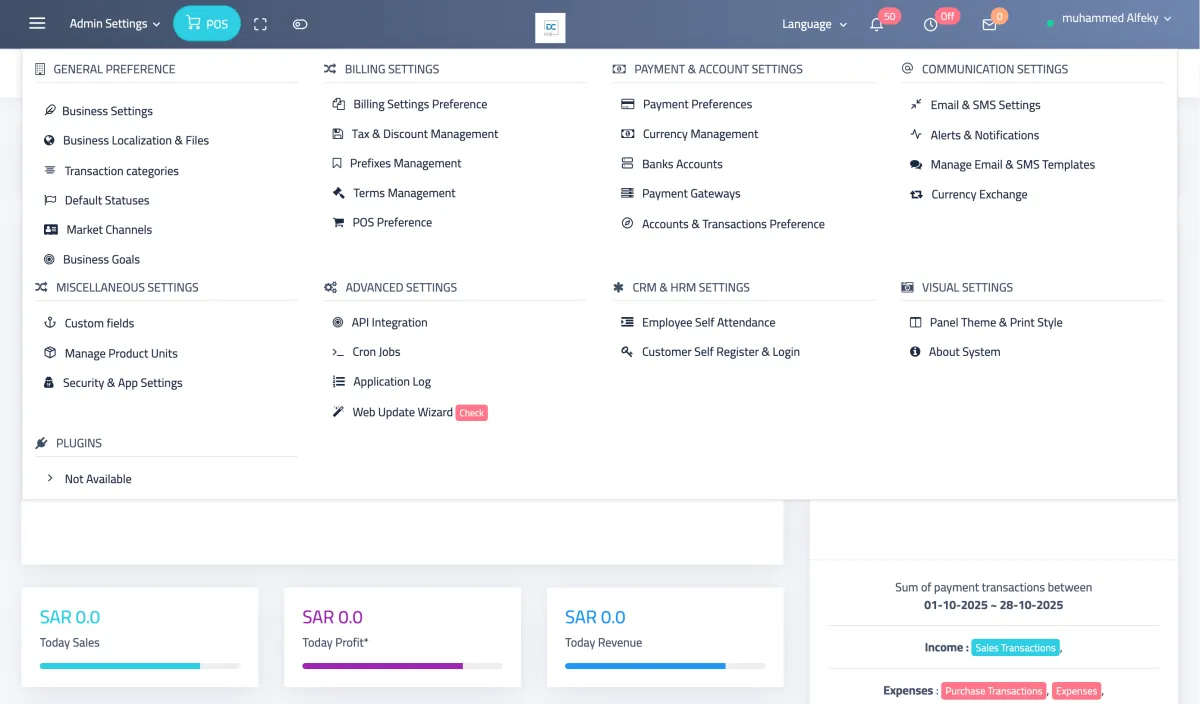This screenshot has height=704, width=1200.
Task: Click the company logo in header
Action: [x=550, y=27]
